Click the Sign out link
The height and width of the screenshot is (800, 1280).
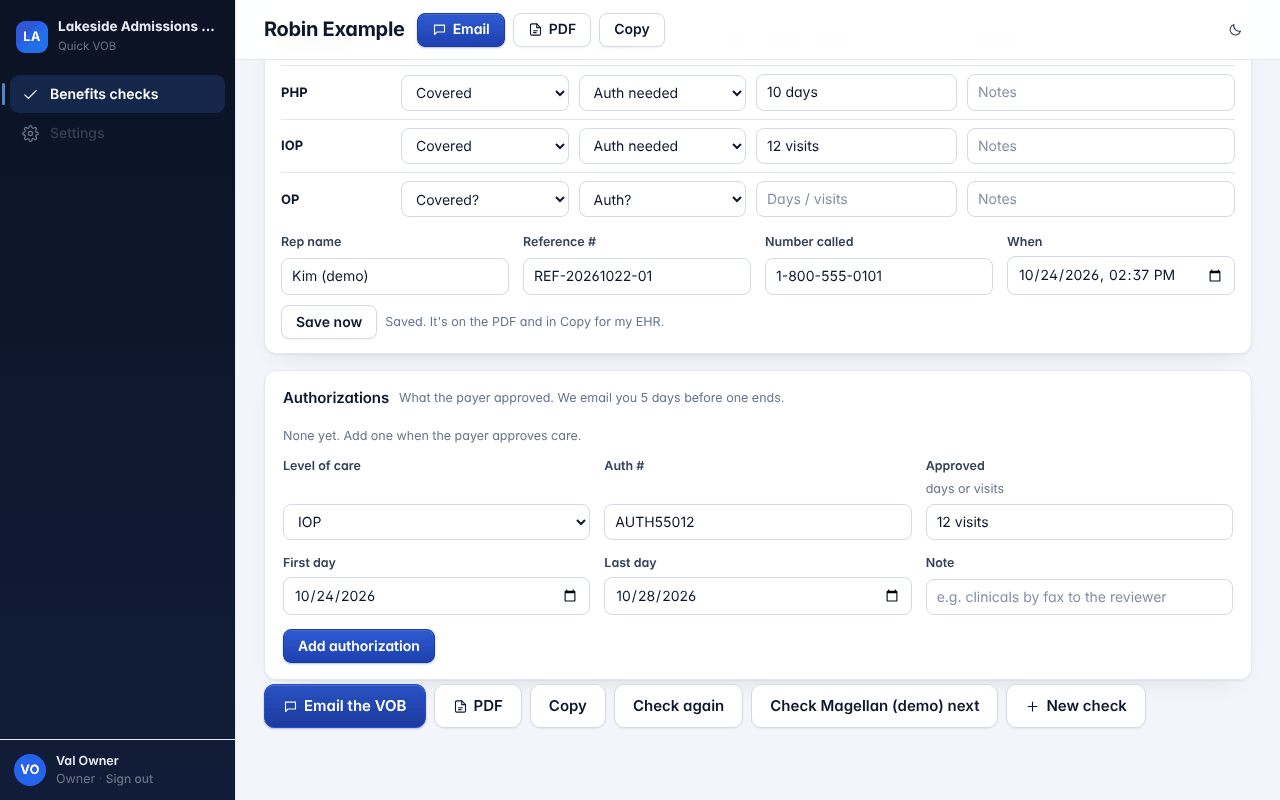(x=130, y=779)
